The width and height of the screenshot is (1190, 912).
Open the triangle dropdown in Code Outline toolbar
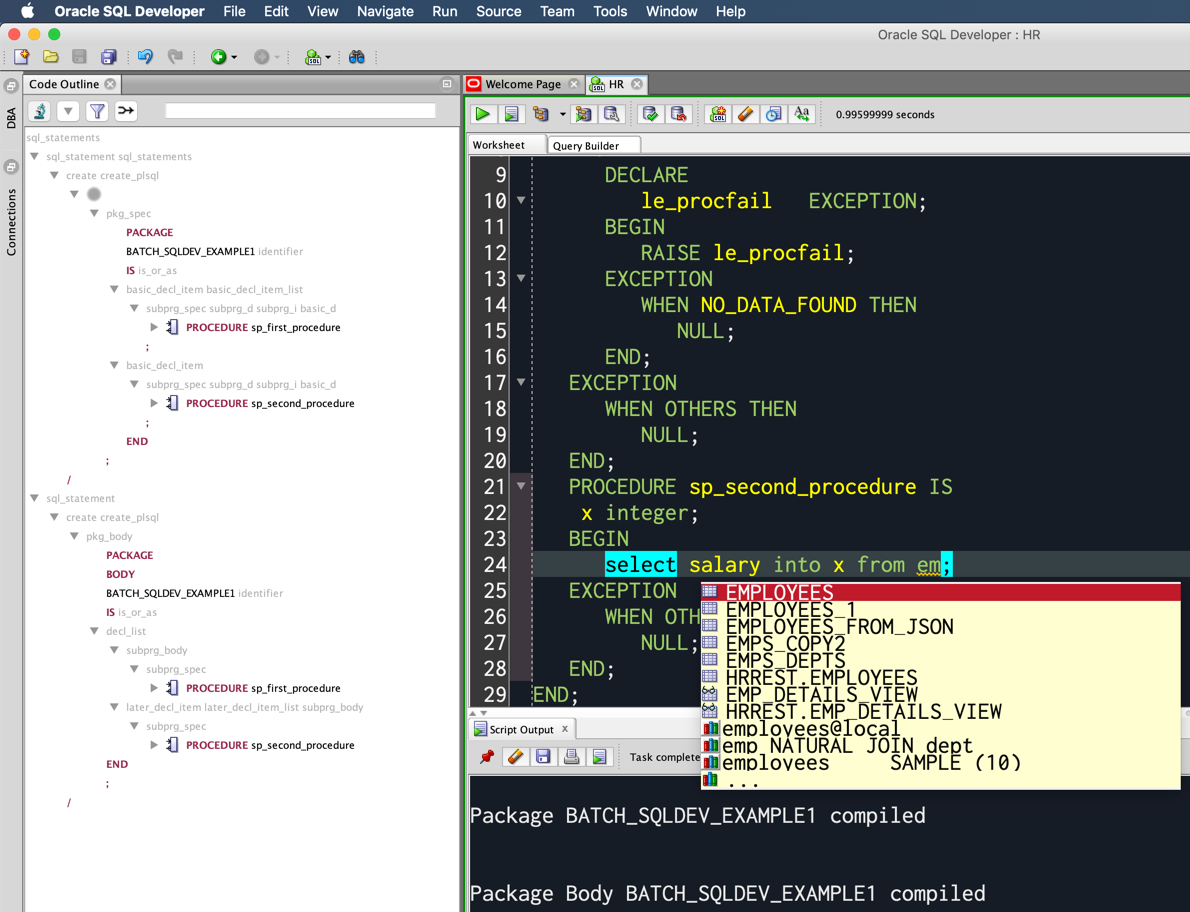68,112
